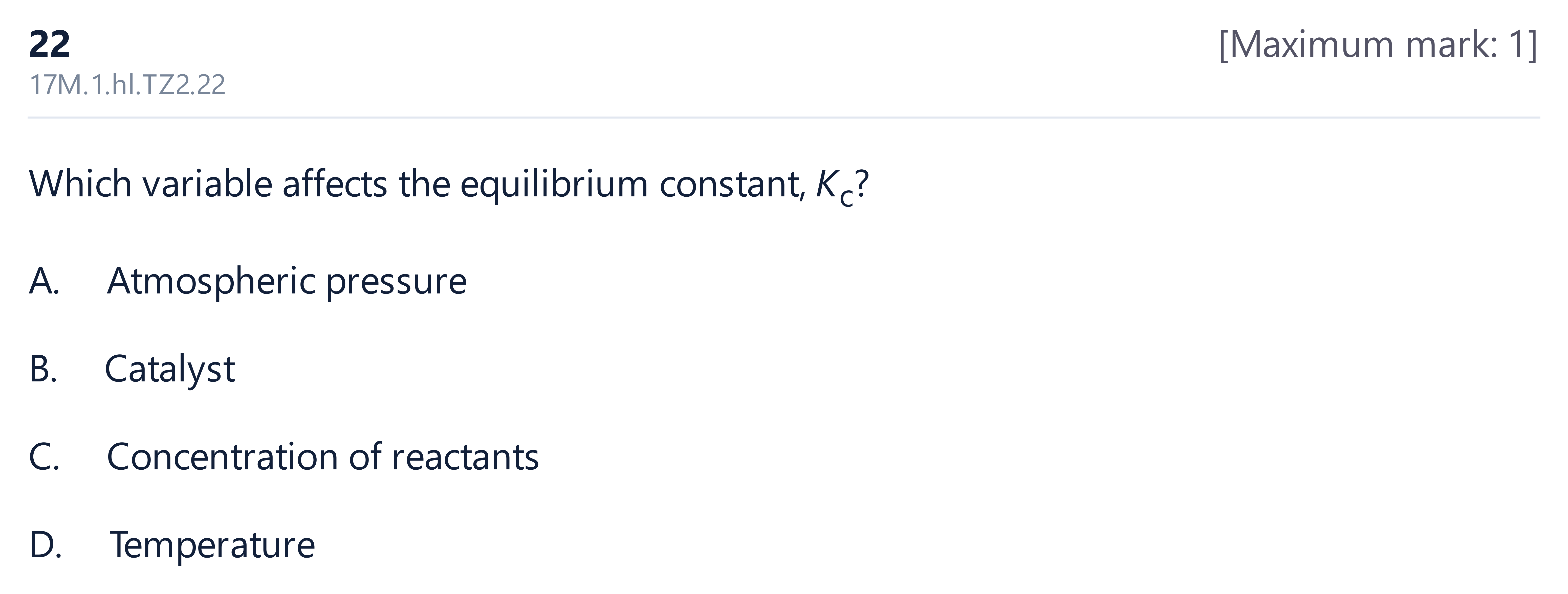Image resolution: width=1568 pixels, height=594 pixels.
Task: Select answer option A Atmospheric pressure
Action: tap(248, 282)
